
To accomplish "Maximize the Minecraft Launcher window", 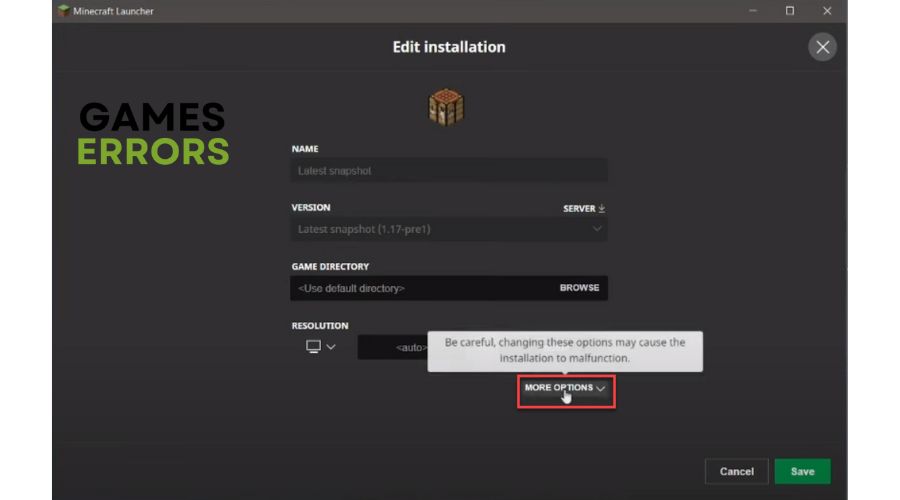I will pyautogui.click(x=790, y=11).
